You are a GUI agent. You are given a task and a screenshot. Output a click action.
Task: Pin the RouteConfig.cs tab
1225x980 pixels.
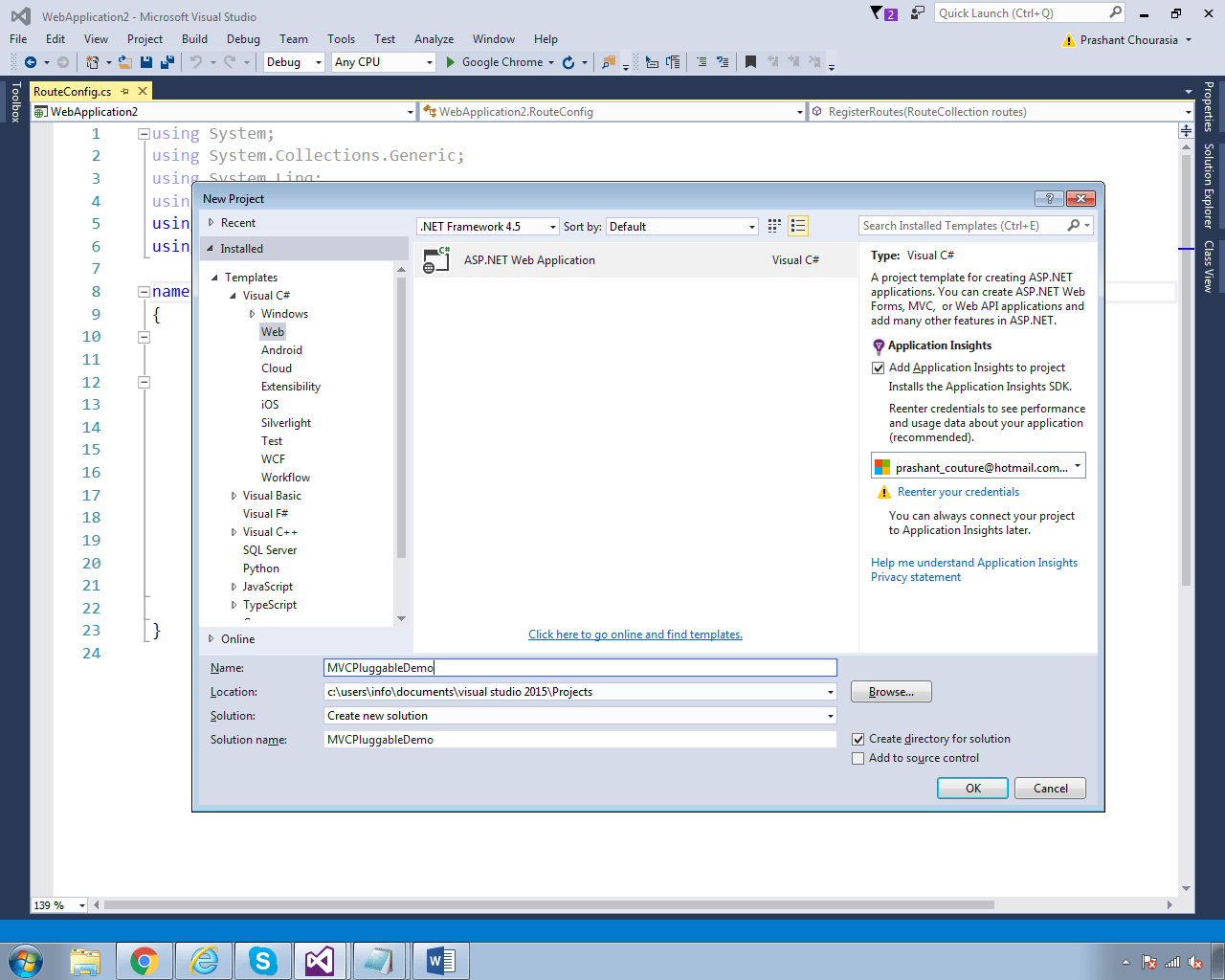click(x=125, y=91)
